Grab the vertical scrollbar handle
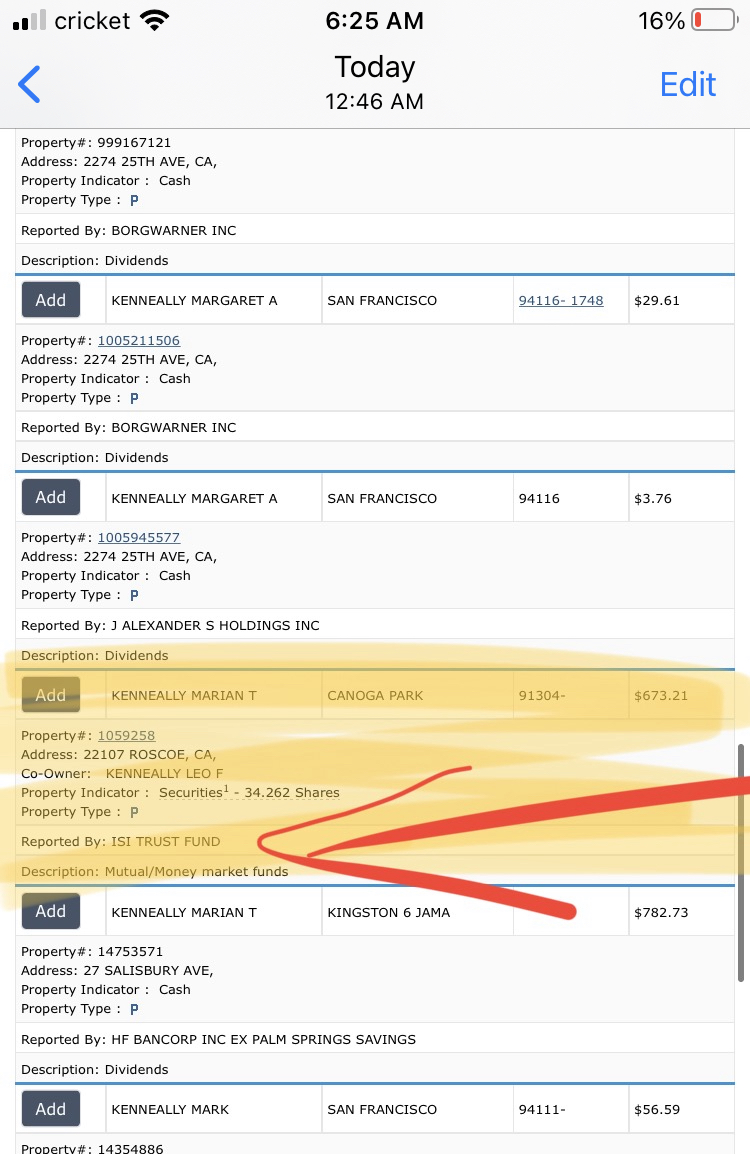 click(740, 863)
